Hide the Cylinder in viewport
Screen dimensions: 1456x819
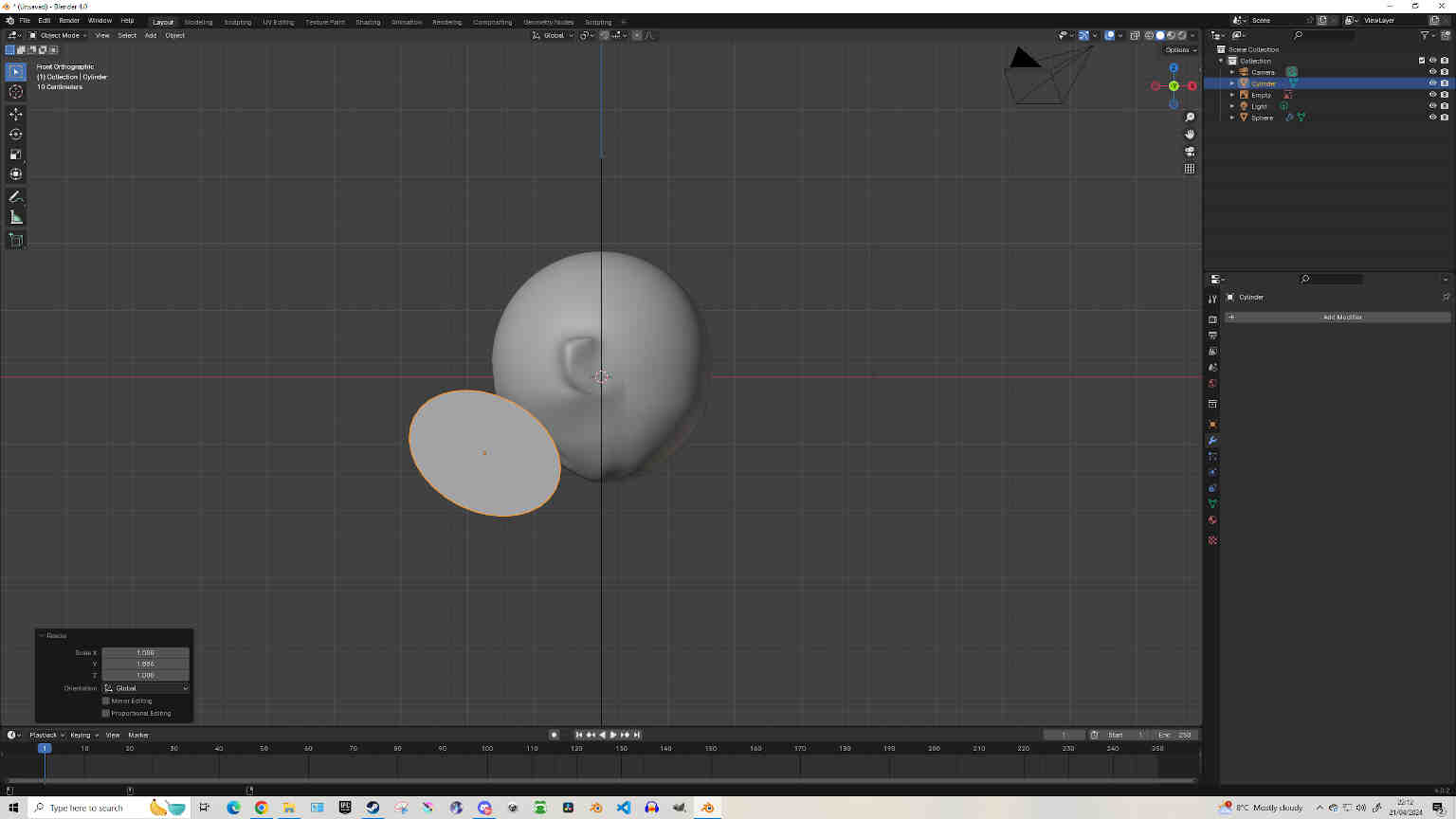pos(1432,83)
